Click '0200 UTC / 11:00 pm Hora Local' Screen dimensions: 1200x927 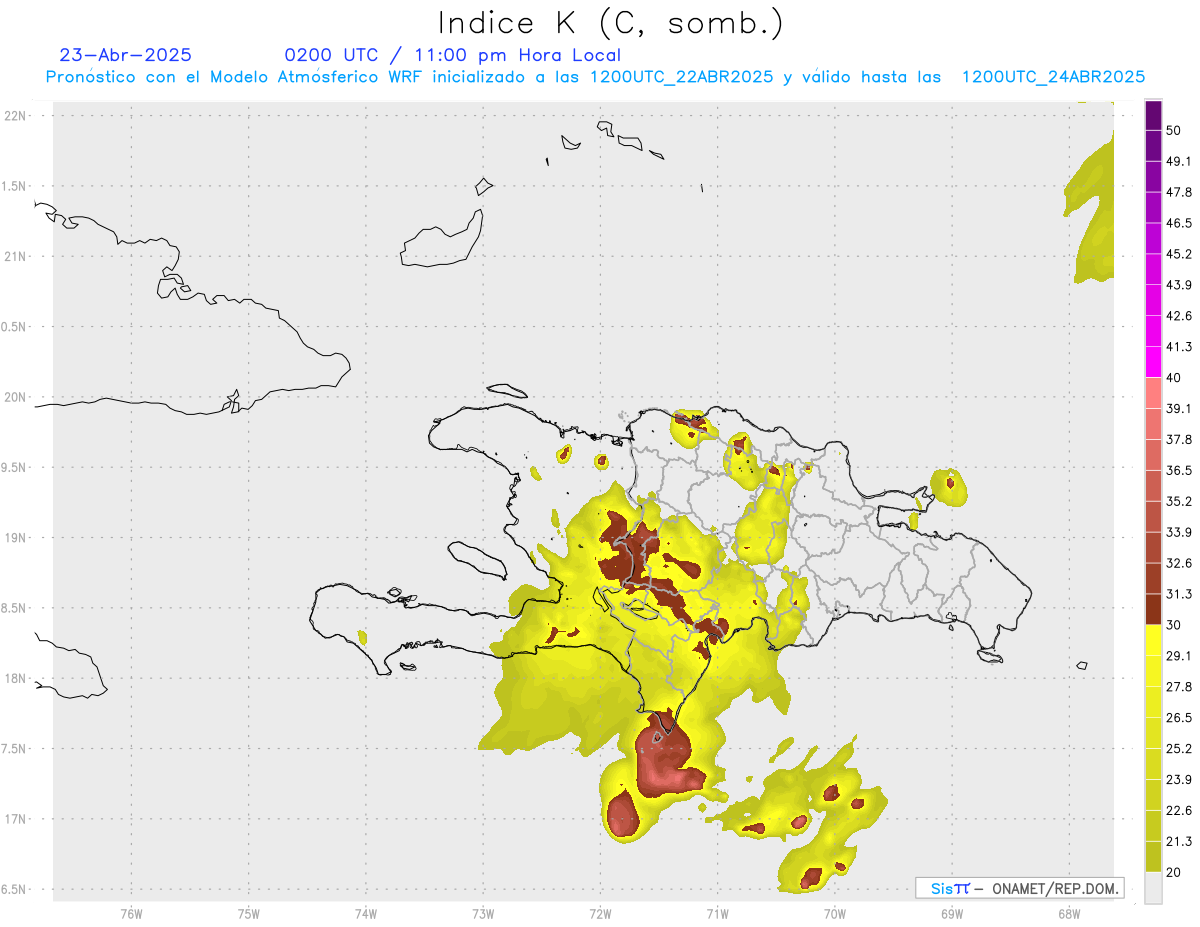point(453,55)
